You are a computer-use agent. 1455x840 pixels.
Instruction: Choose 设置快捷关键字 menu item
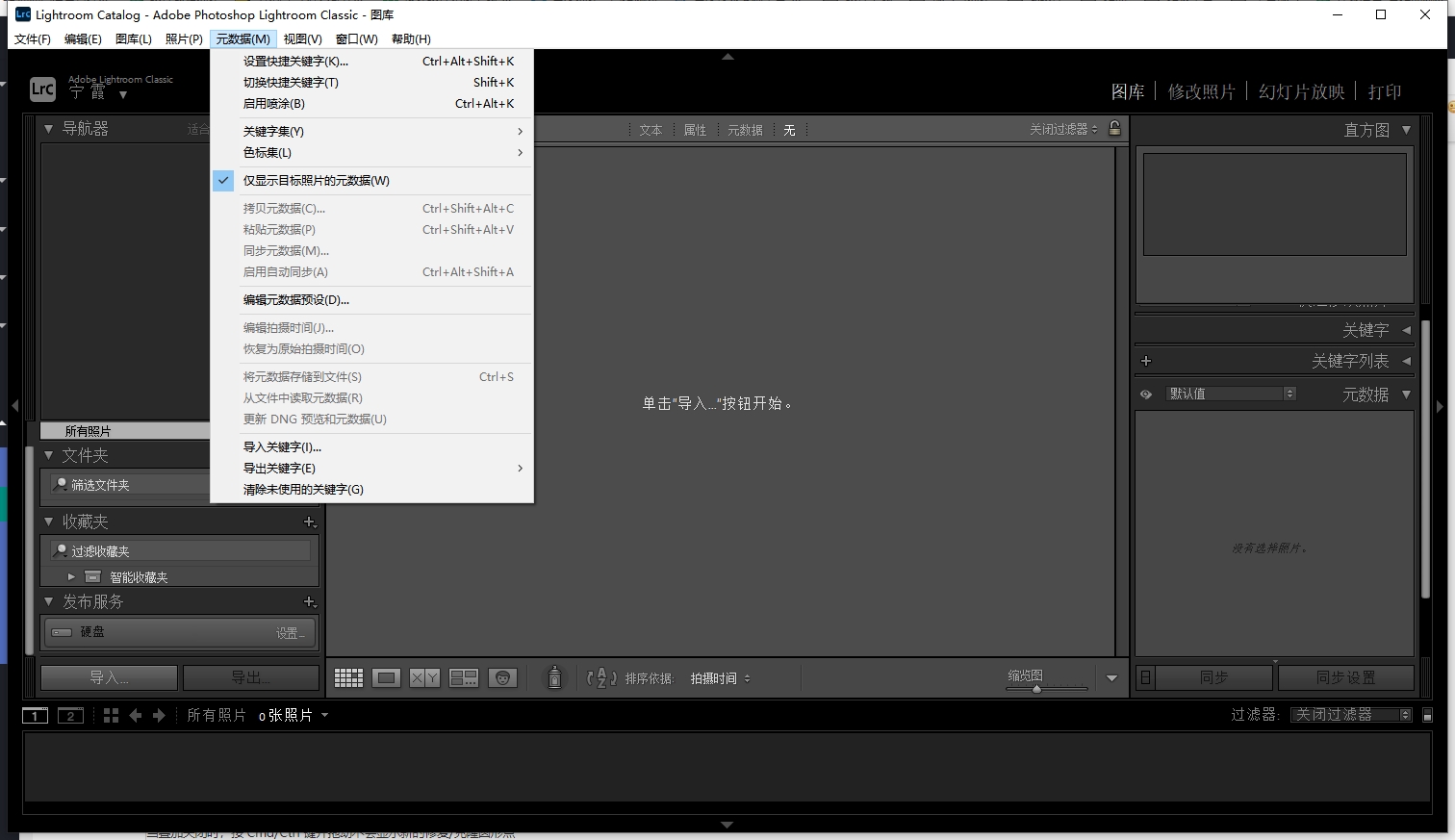[x=371, y=61]
